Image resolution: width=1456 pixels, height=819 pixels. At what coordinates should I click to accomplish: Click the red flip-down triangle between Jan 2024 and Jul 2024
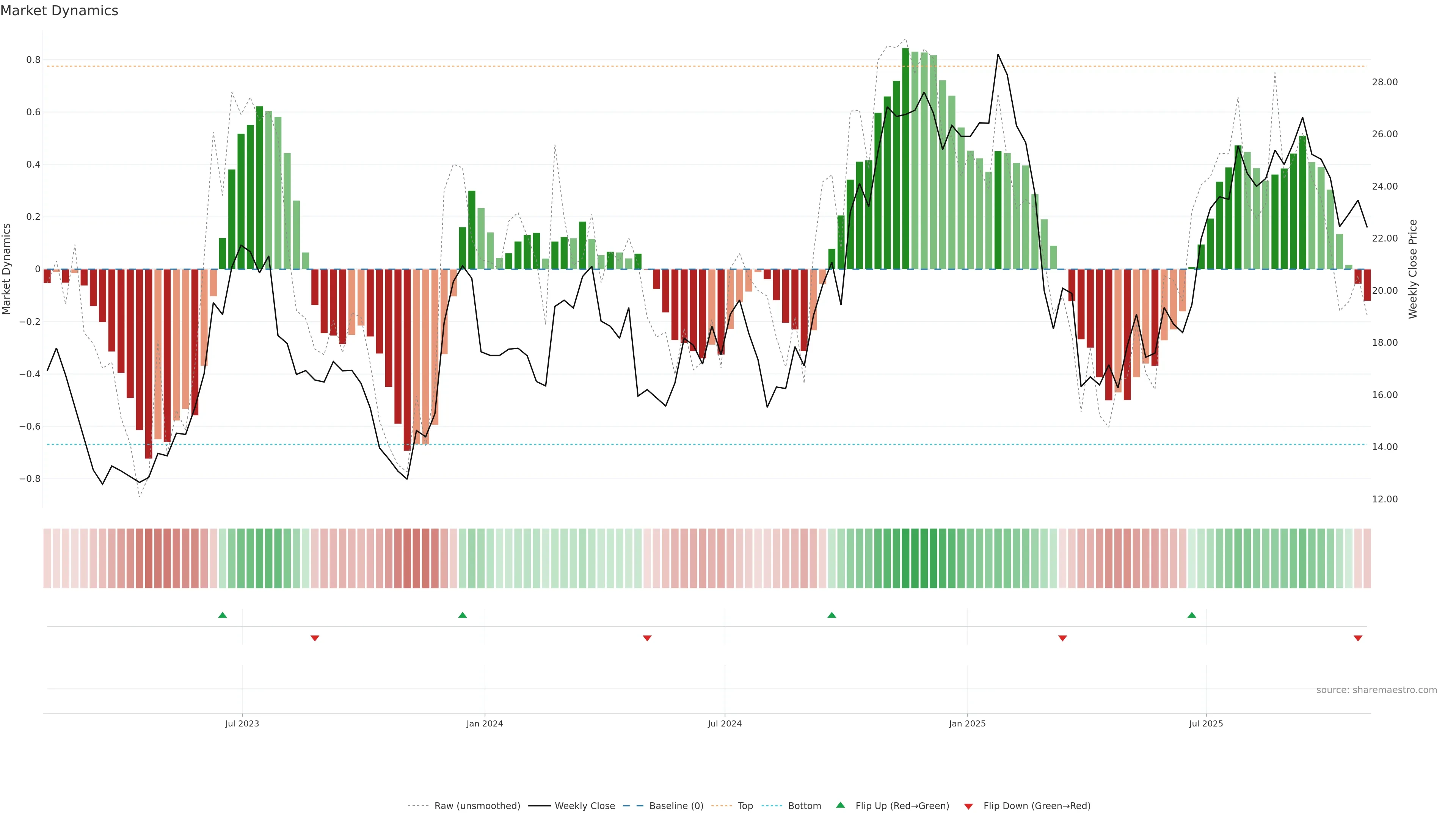pos(647,638)
